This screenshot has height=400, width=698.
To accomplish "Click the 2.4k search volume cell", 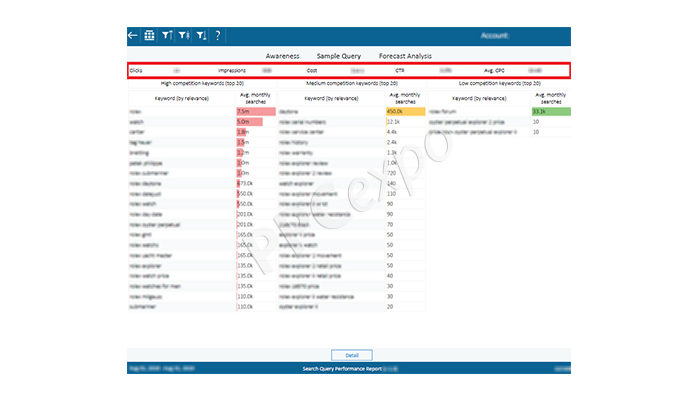I will pyautogui.click(x=406, y=142).
